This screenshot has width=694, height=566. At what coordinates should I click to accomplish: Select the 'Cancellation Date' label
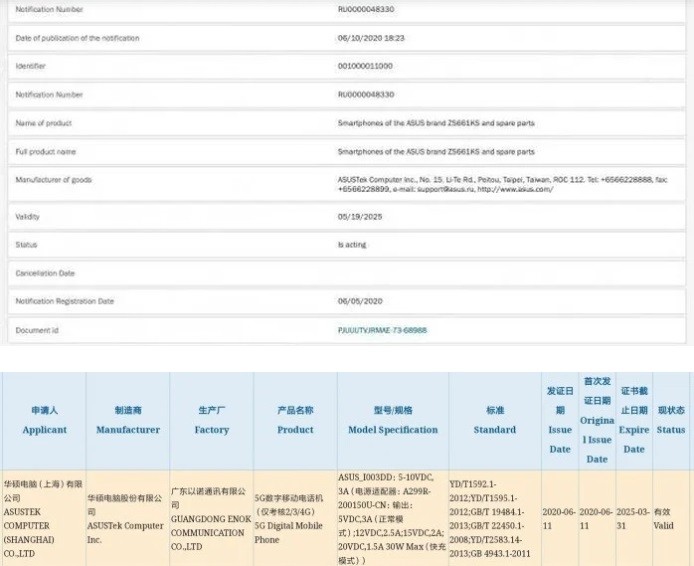45,273
